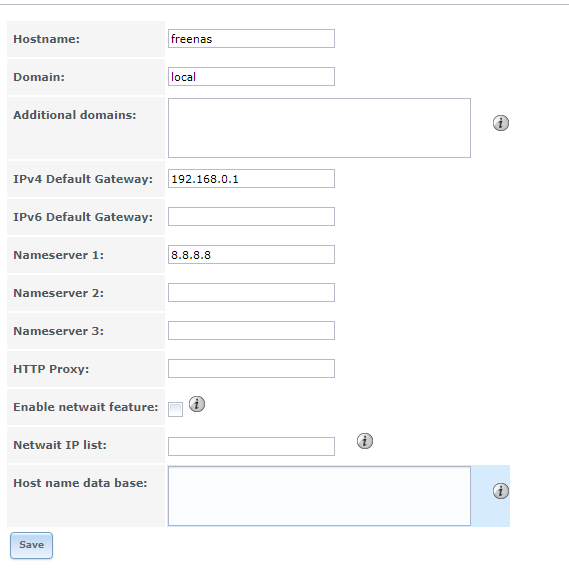
Task: Click the Domain field containing local
Action: (x=251, y=77)
